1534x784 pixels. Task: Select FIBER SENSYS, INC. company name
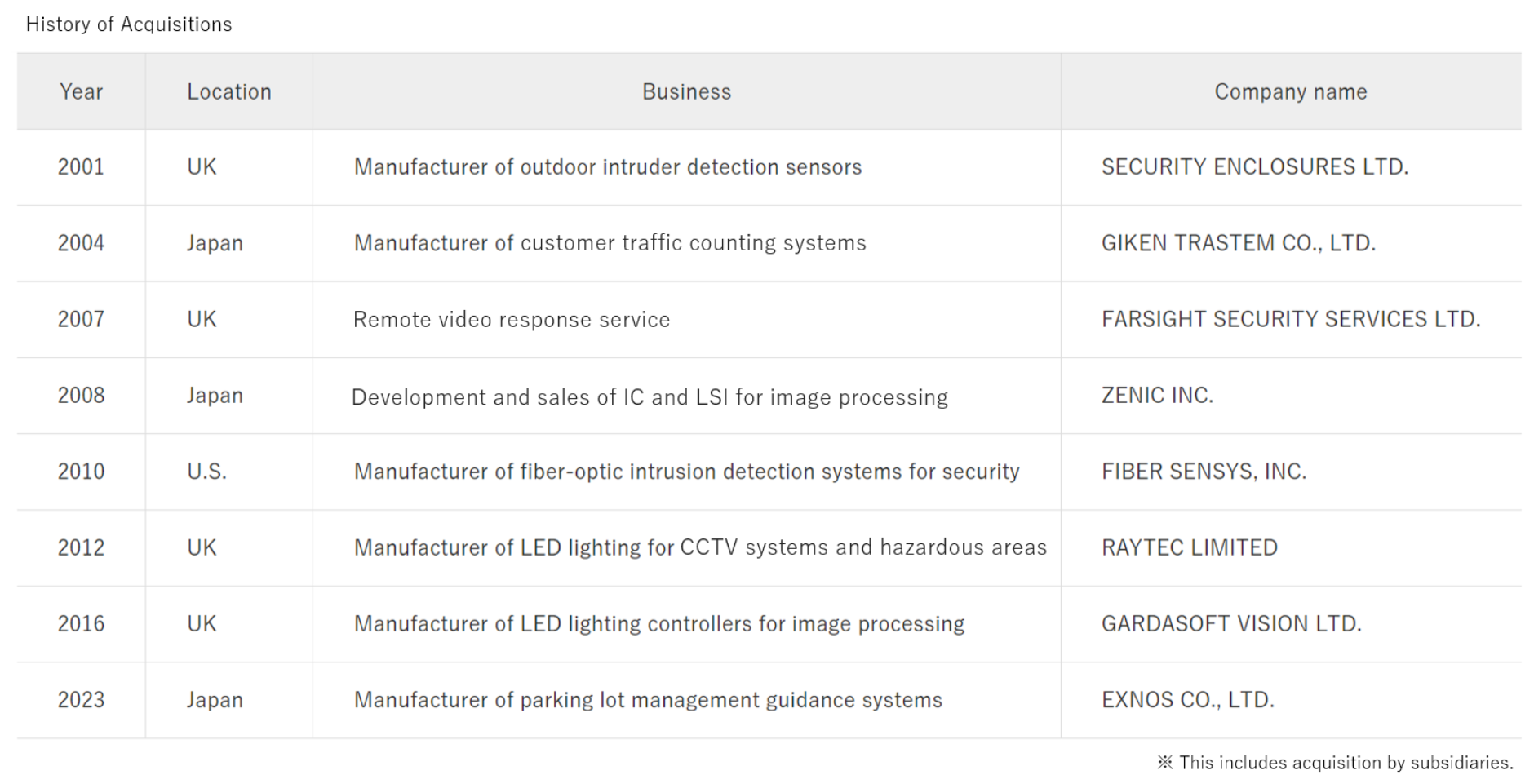[1204, 472]
